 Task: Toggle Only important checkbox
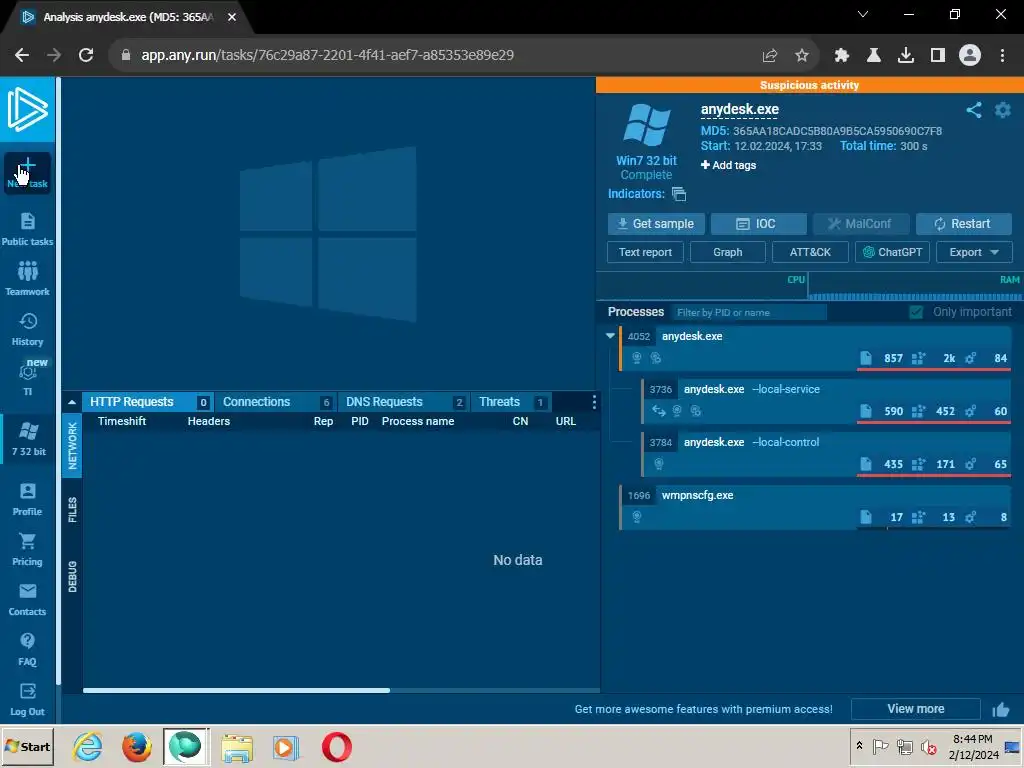(916, 312)
